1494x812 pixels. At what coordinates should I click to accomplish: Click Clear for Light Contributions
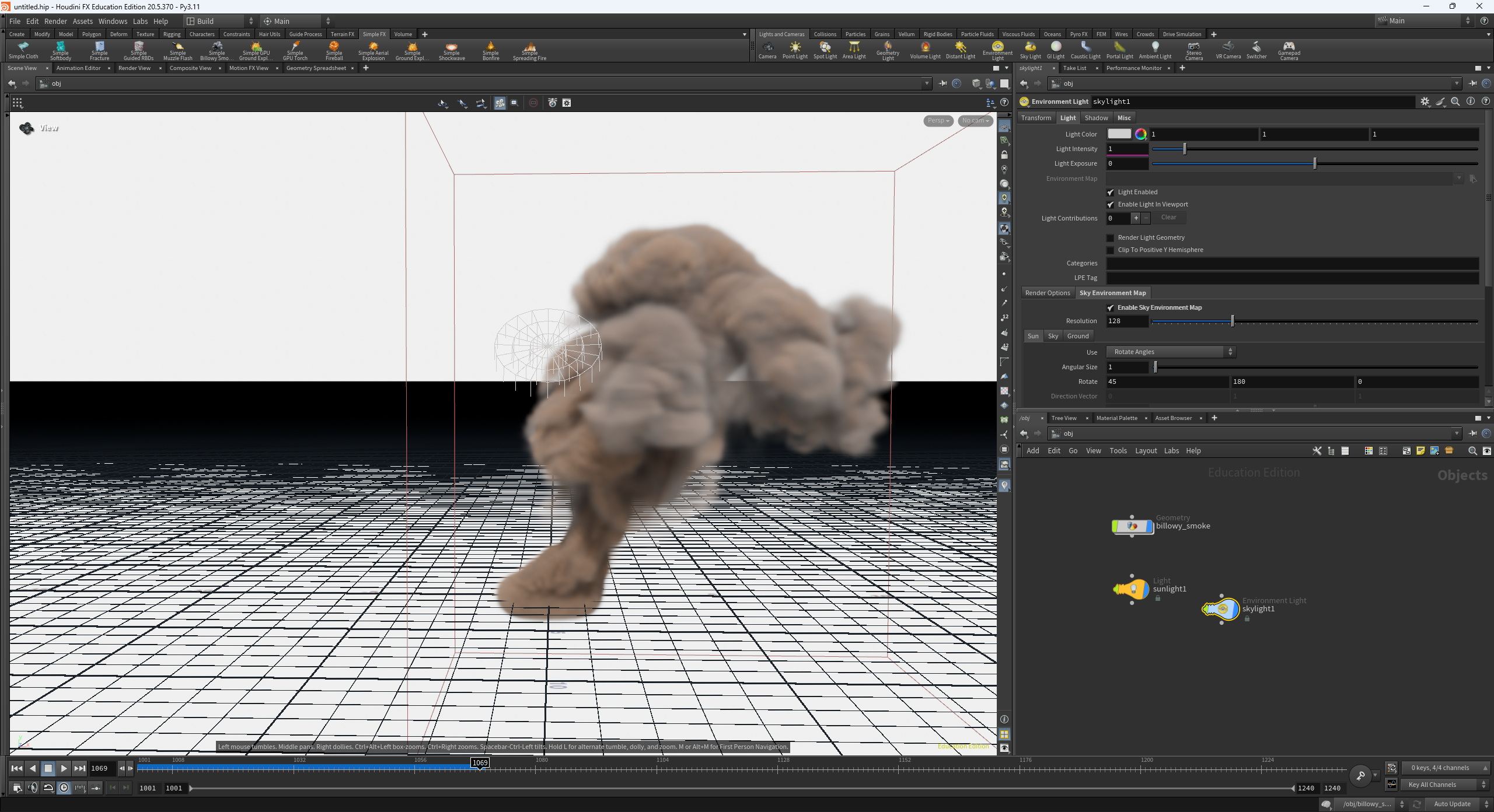(1168, 218)
